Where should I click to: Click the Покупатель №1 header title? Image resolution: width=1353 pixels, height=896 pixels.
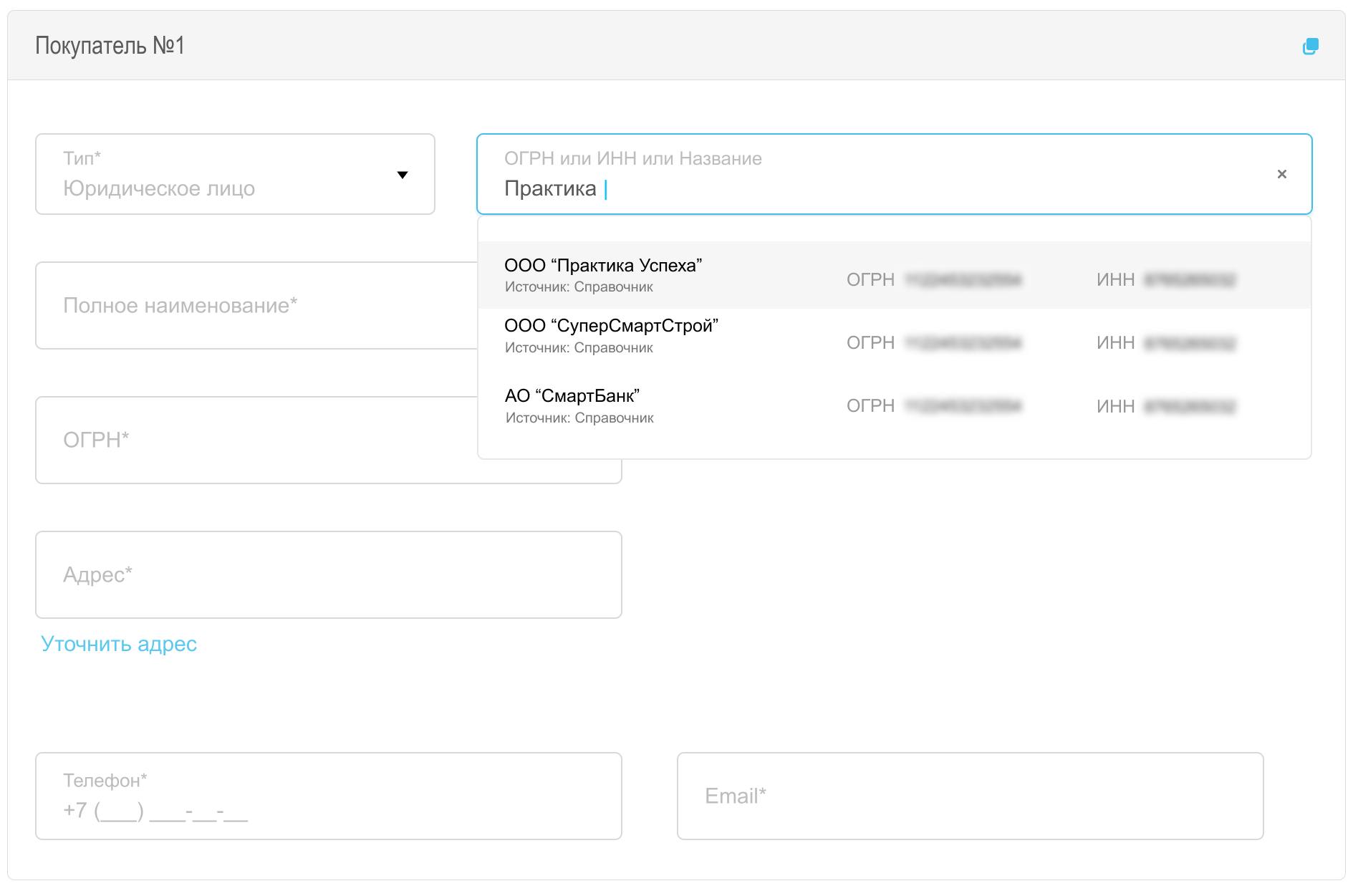110,46
